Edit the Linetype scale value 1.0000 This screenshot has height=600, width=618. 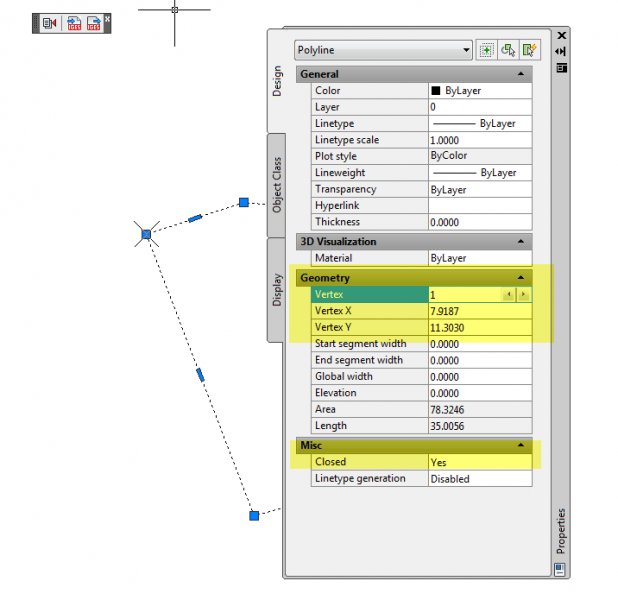[480, 140]
